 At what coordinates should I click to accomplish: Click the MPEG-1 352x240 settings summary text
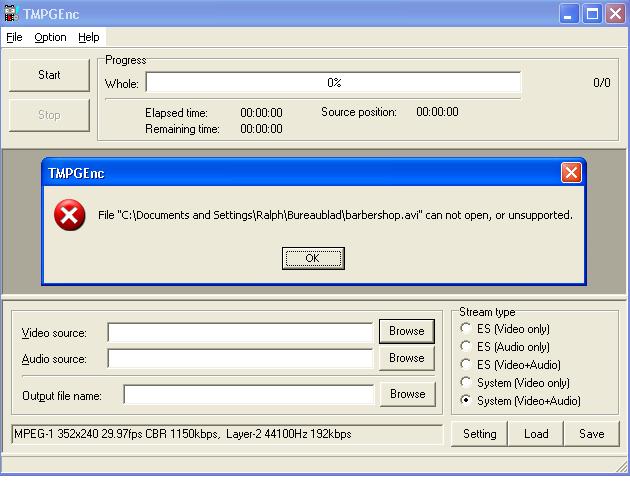tap(183, 434)
